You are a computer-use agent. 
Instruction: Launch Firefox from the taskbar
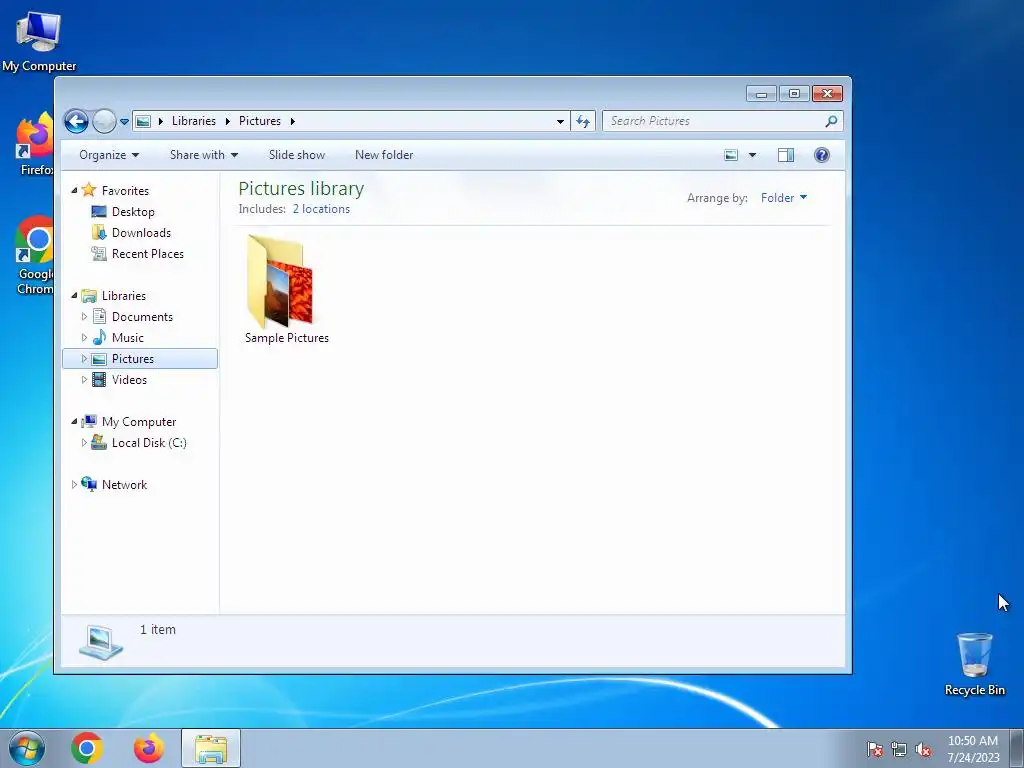pos(149,748)
